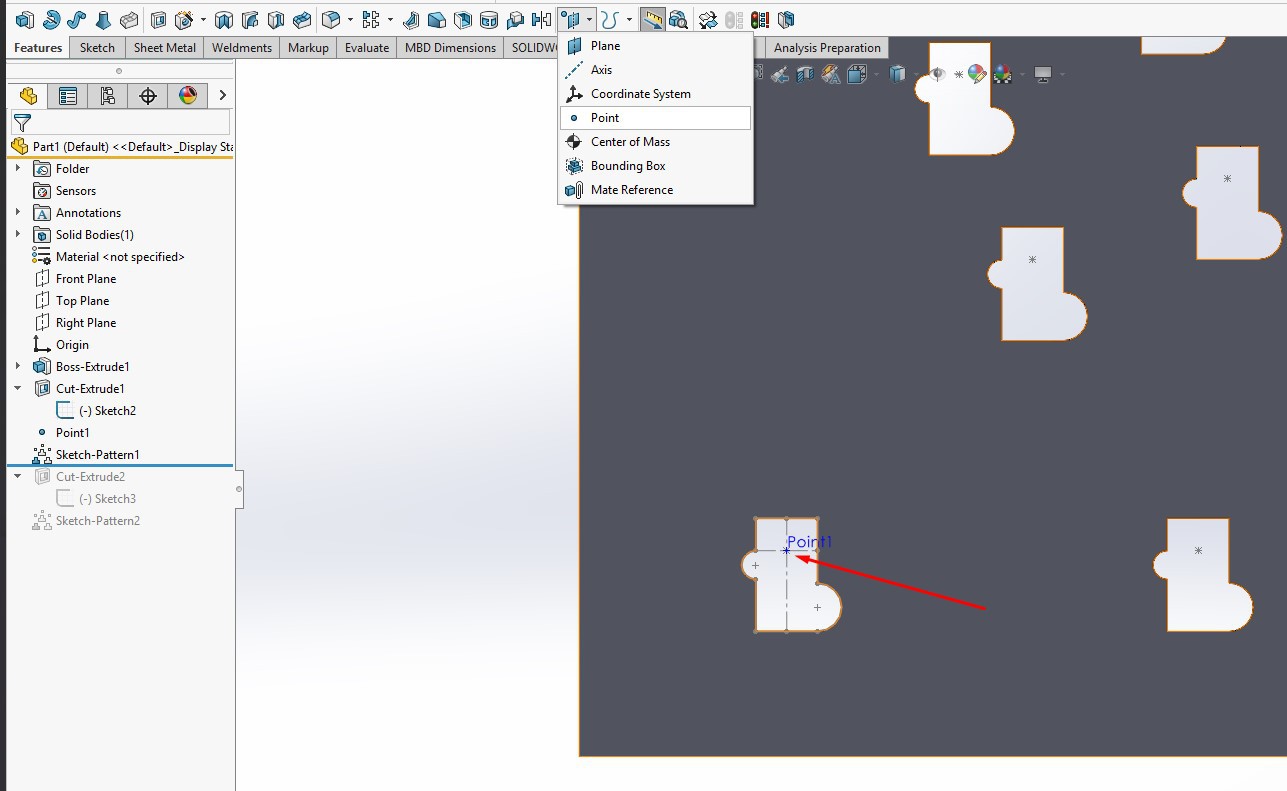The image size is (1287, 791).
Task: Open the Linear Pattern dropdown arrow
Action: [x=390, y=19]
